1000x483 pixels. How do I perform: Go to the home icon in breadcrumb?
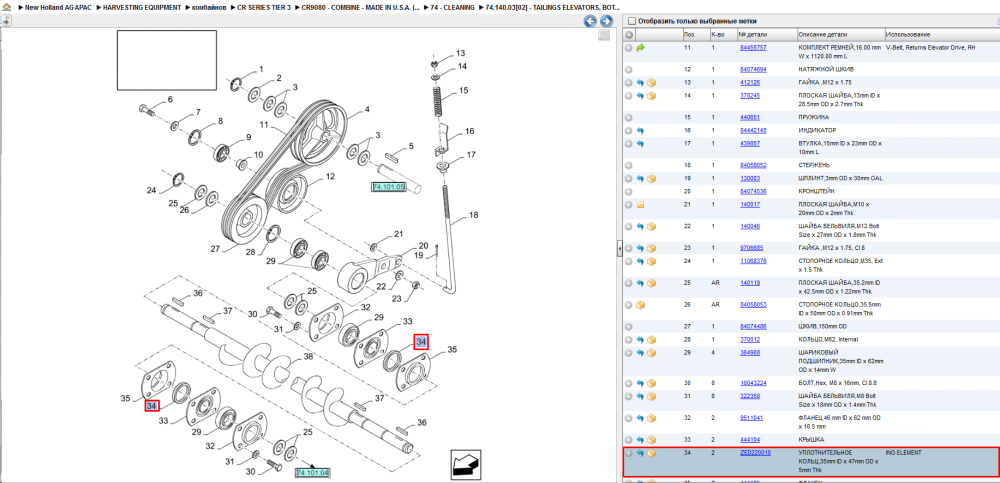(x=6, y=6)
